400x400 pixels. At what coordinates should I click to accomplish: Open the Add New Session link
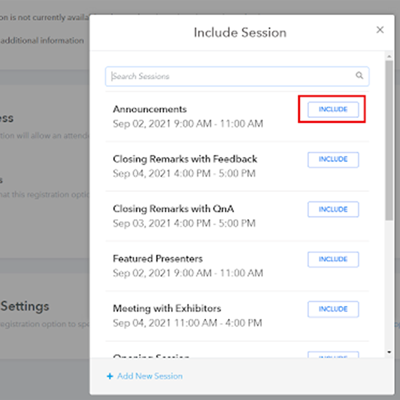(150, 376)
